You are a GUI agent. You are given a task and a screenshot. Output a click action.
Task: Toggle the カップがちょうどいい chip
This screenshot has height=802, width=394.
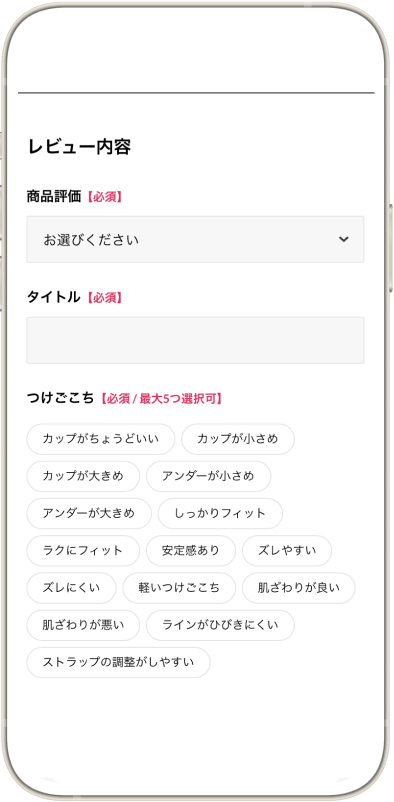[x=101, y=439]
